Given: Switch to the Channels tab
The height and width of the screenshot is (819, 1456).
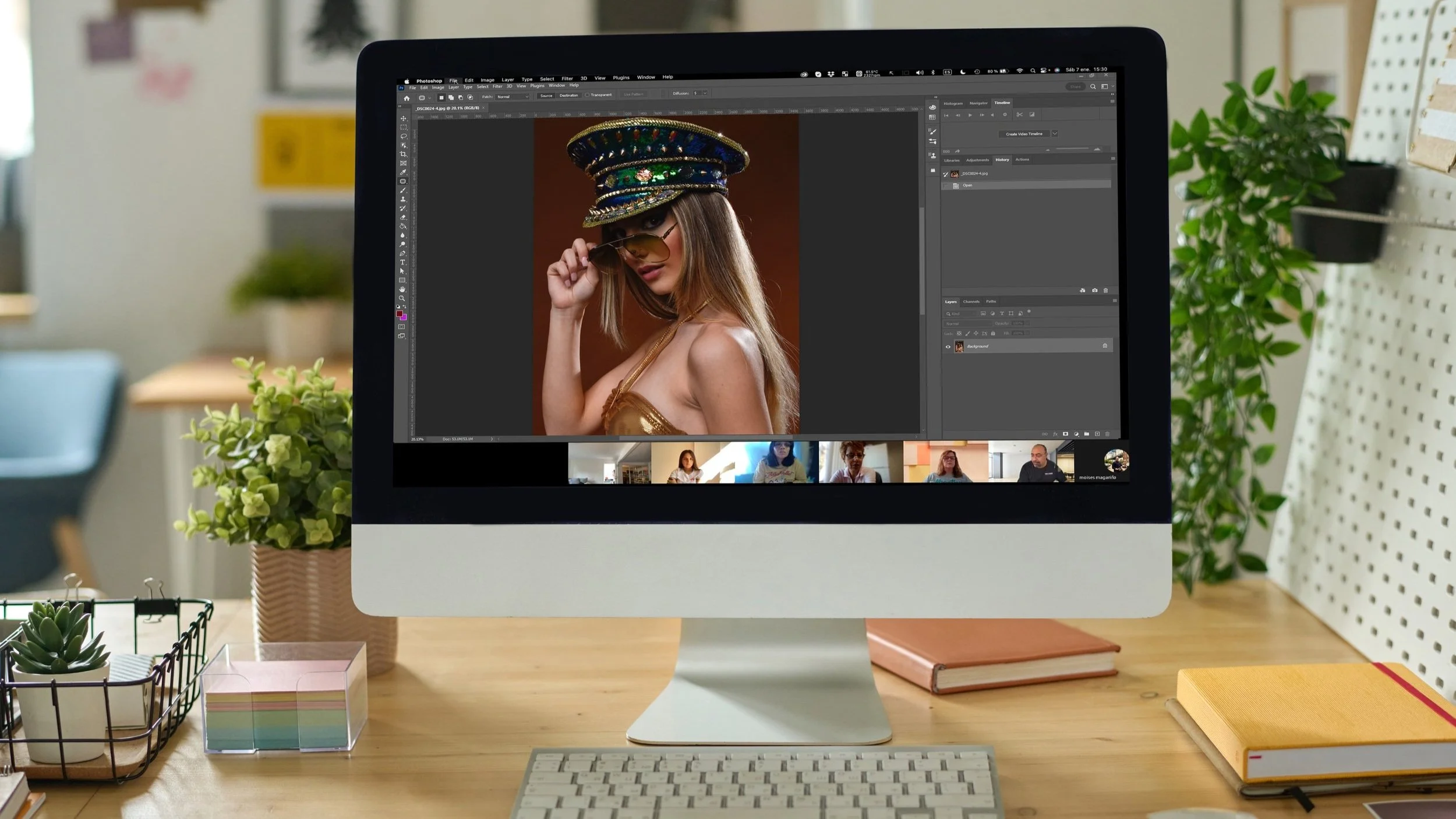Looking at the screenshot, I should pos(971,302).
